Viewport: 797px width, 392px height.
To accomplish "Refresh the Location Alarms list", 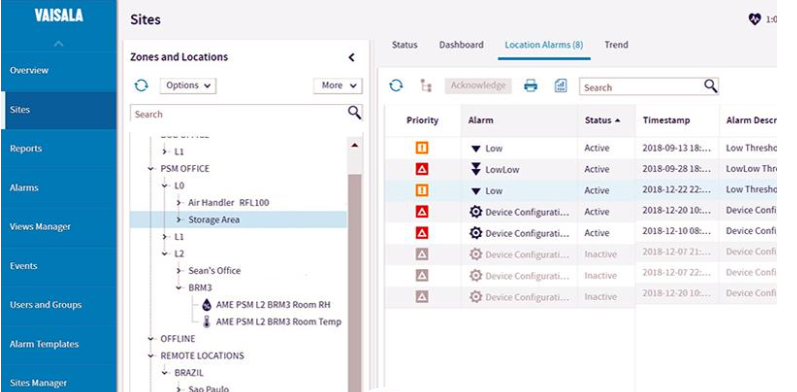I will point(396,85).
